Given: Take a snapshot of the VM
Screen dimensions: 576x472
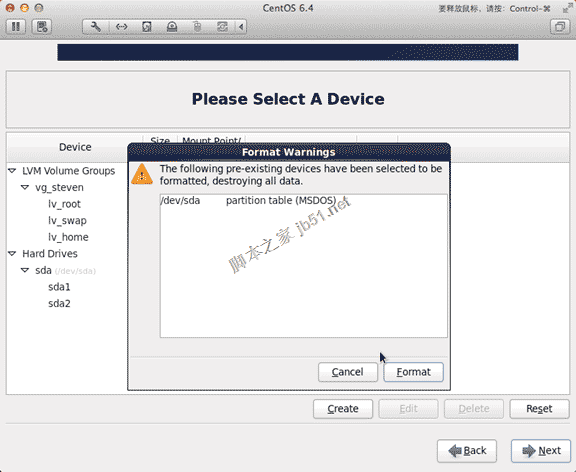Looking at the screenshot, I should 42,26.
